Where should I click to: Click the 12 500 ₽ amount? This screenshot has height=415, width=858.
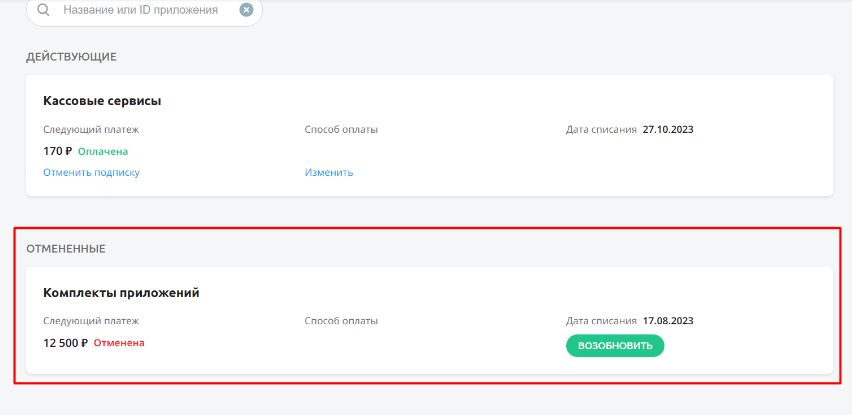66,343
